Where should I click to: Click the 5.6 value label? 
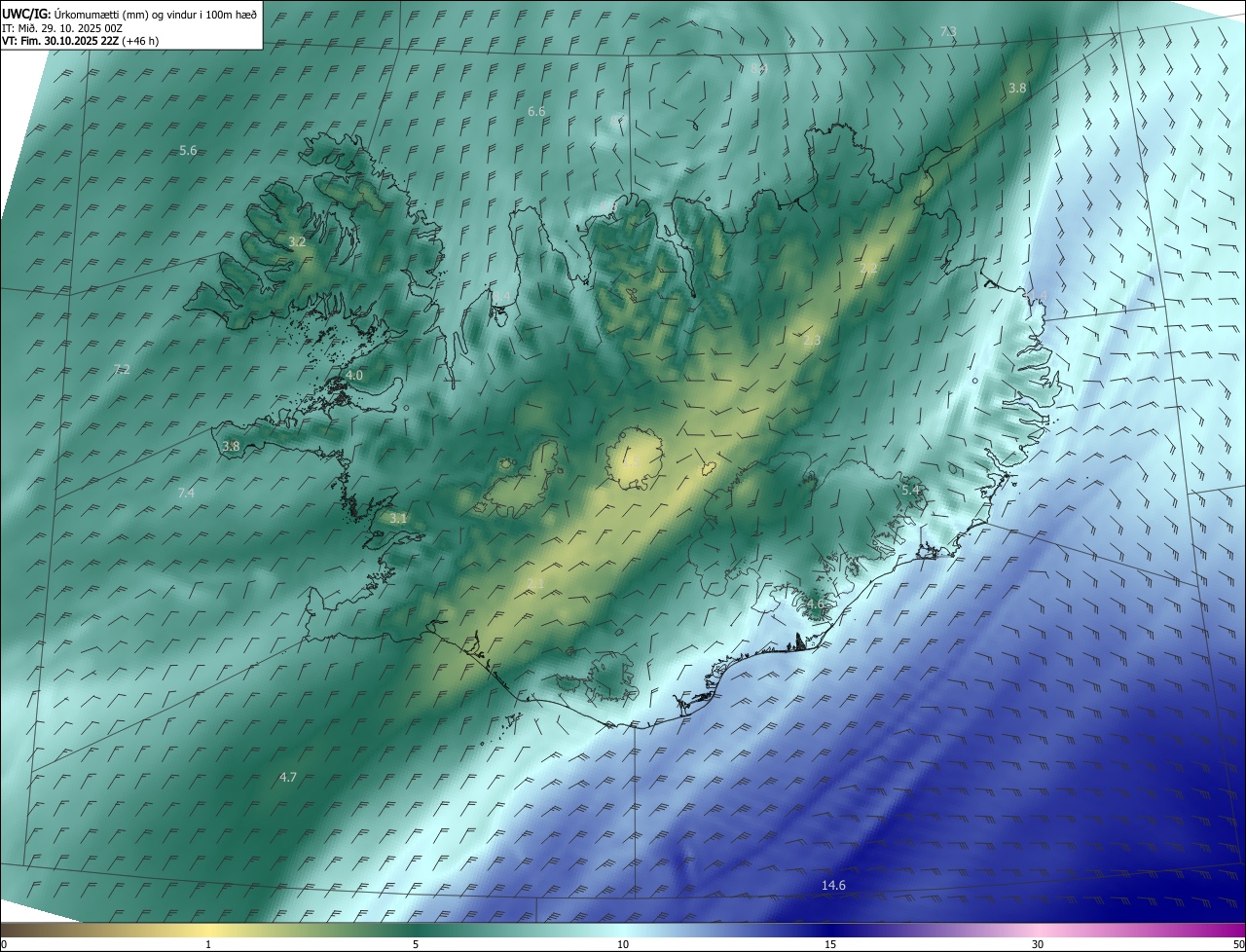[189, 150]
